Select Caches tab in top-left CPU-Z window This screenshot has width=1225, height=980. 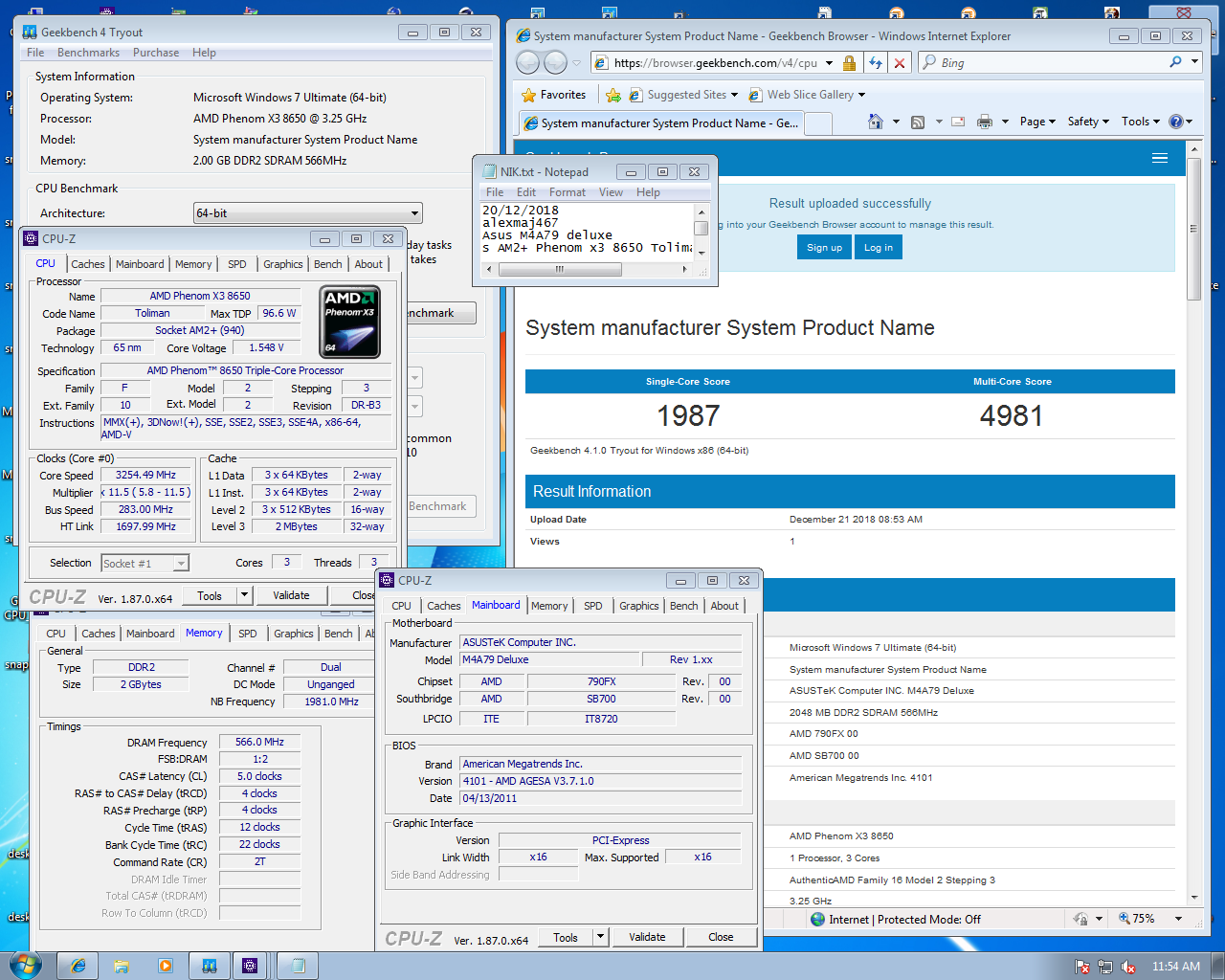click(88, 264)
